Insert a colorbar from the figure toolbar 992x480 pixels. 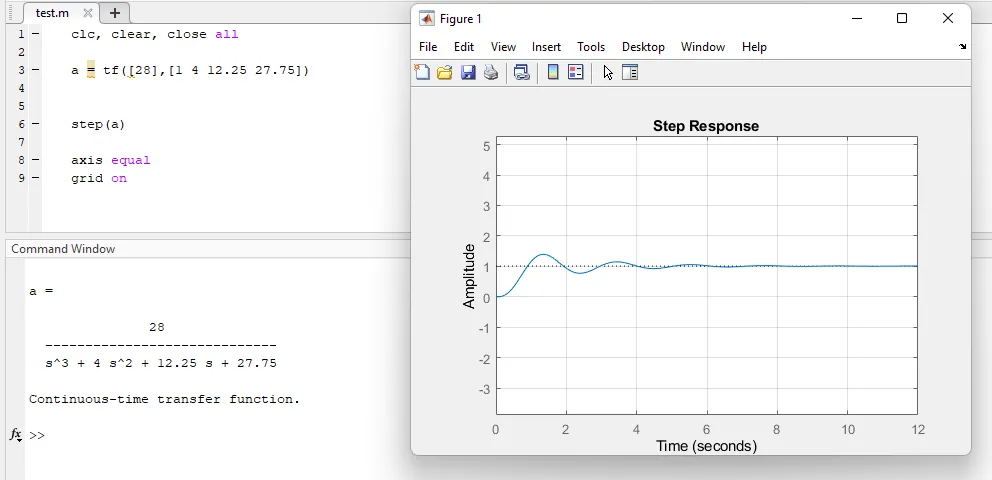coord(553,72)
